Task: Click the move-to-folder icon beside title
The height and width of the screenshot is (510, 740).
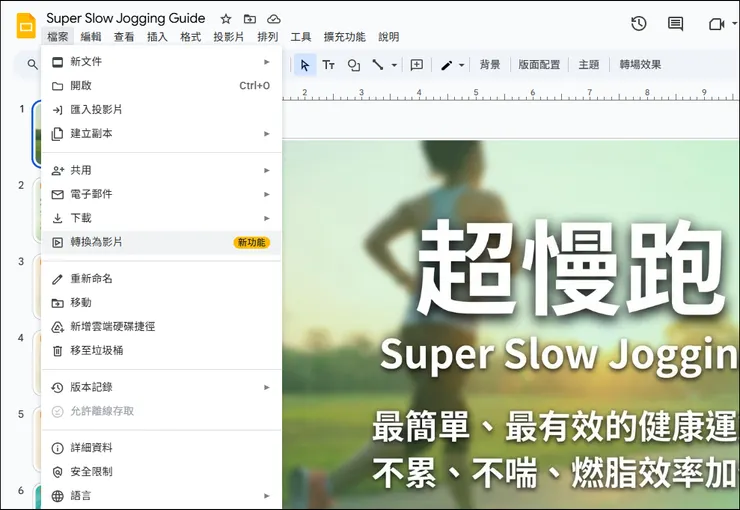Action: pyautogui.click(x=250, y=19)
